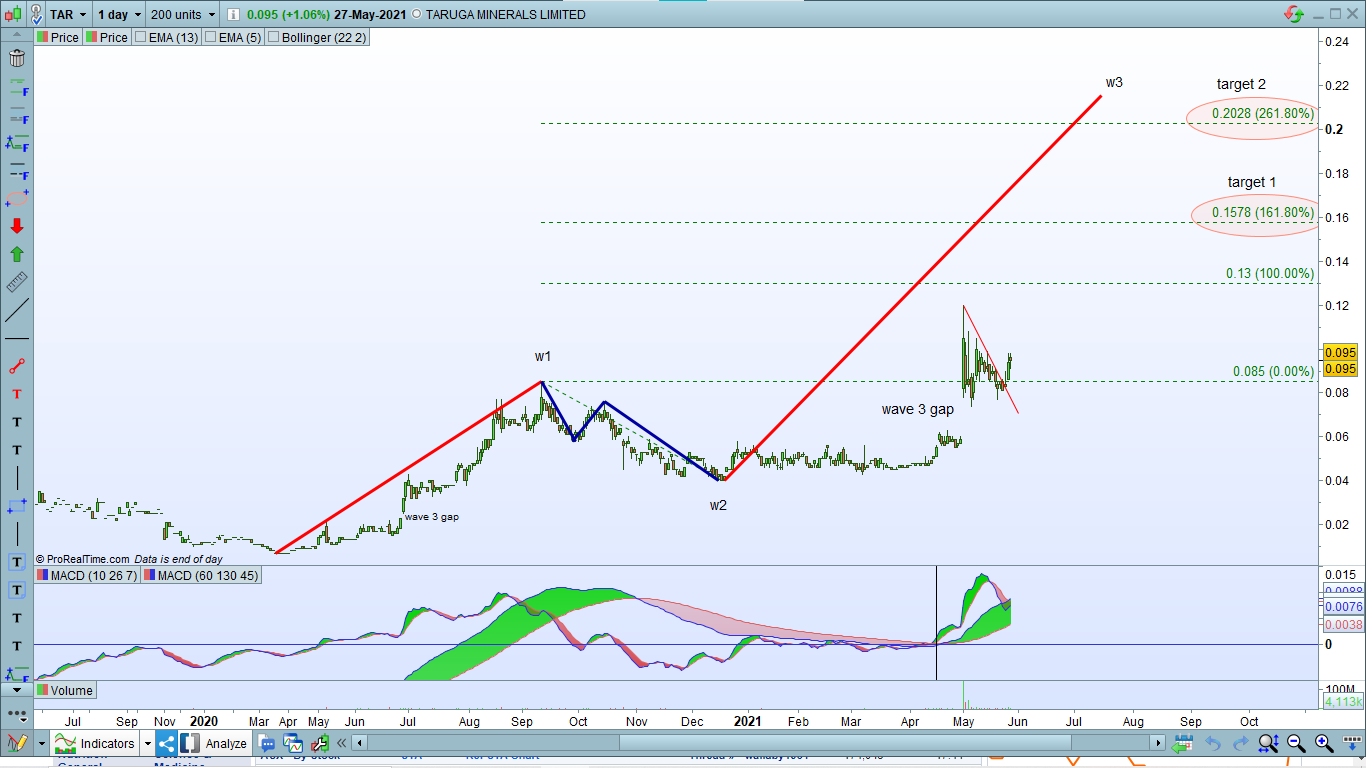Click the '0.1578 (161.80%)' Fibonacci label
The width and height of the screenshot is (1366, 768).
tap(1262, 212)
